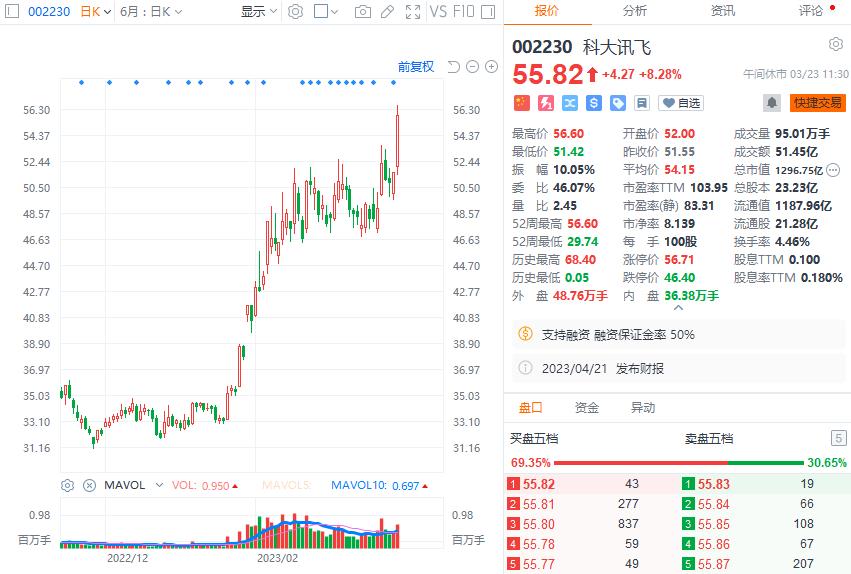Toggle MAVOL5 line visibility
This screenshot has width=851, height=574.
tap(287, 486)
